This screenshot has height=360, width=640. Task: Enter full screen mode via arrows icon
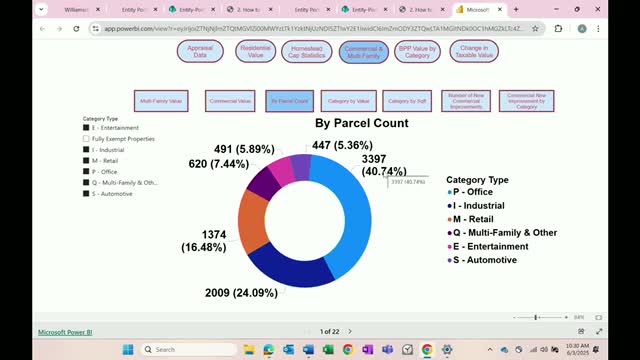(599, 331)
